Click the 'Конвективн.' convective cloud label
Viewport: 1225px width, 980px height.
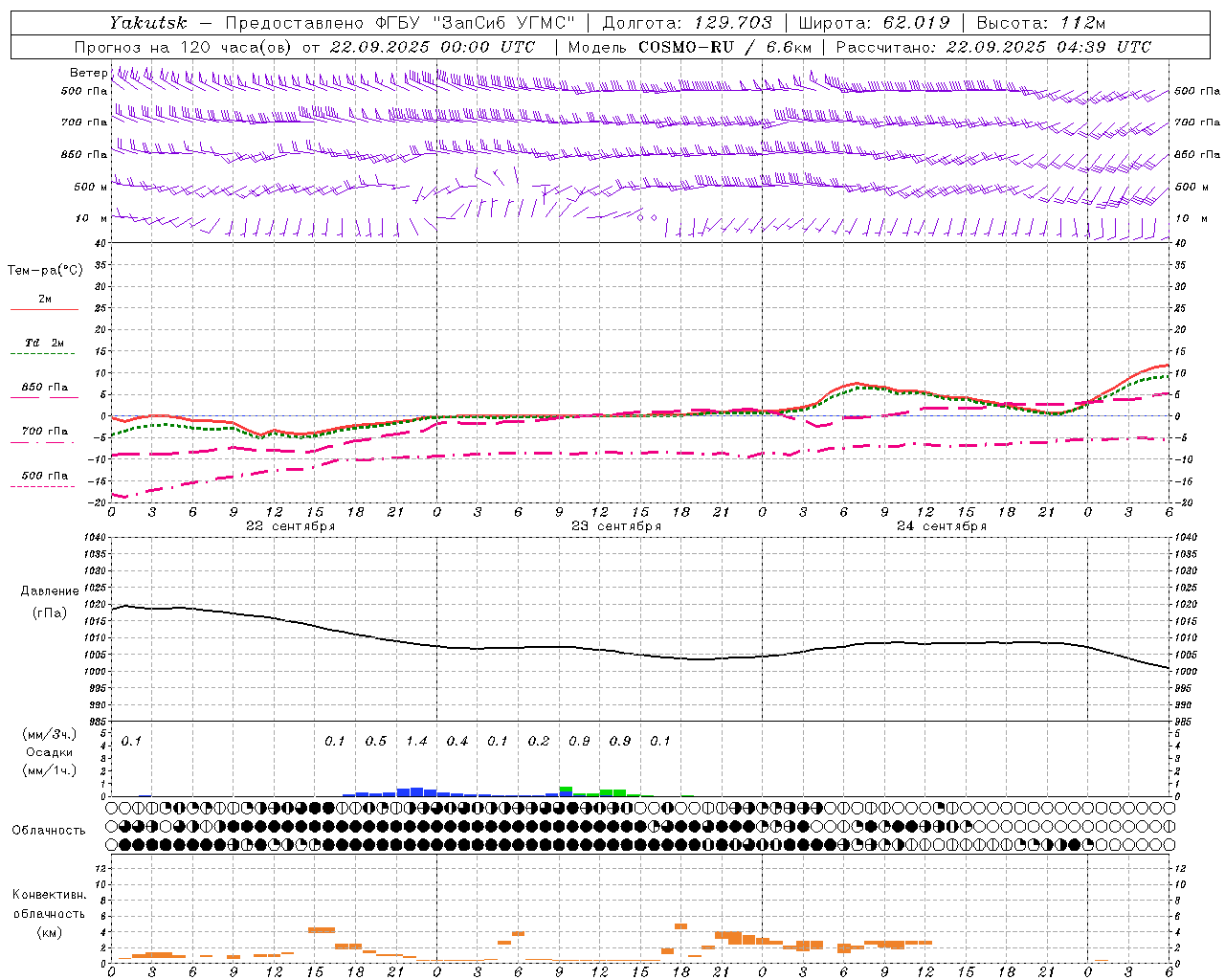tap(50, 895)
